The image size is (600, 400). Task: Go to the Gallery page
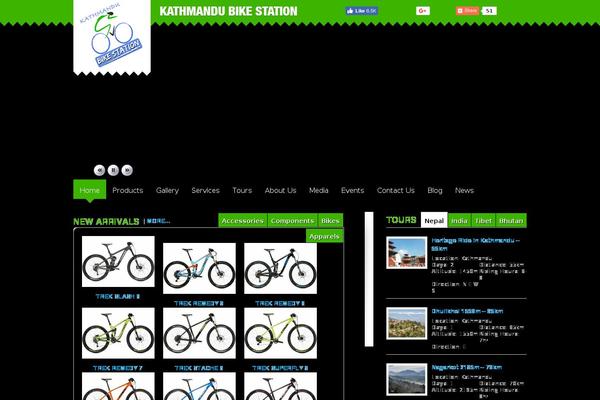tap(167, 190)
